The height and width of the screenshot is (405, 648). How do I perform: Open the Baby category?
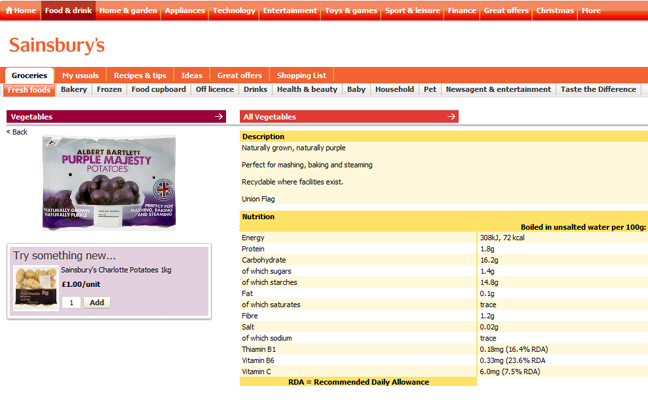point(356,89)
